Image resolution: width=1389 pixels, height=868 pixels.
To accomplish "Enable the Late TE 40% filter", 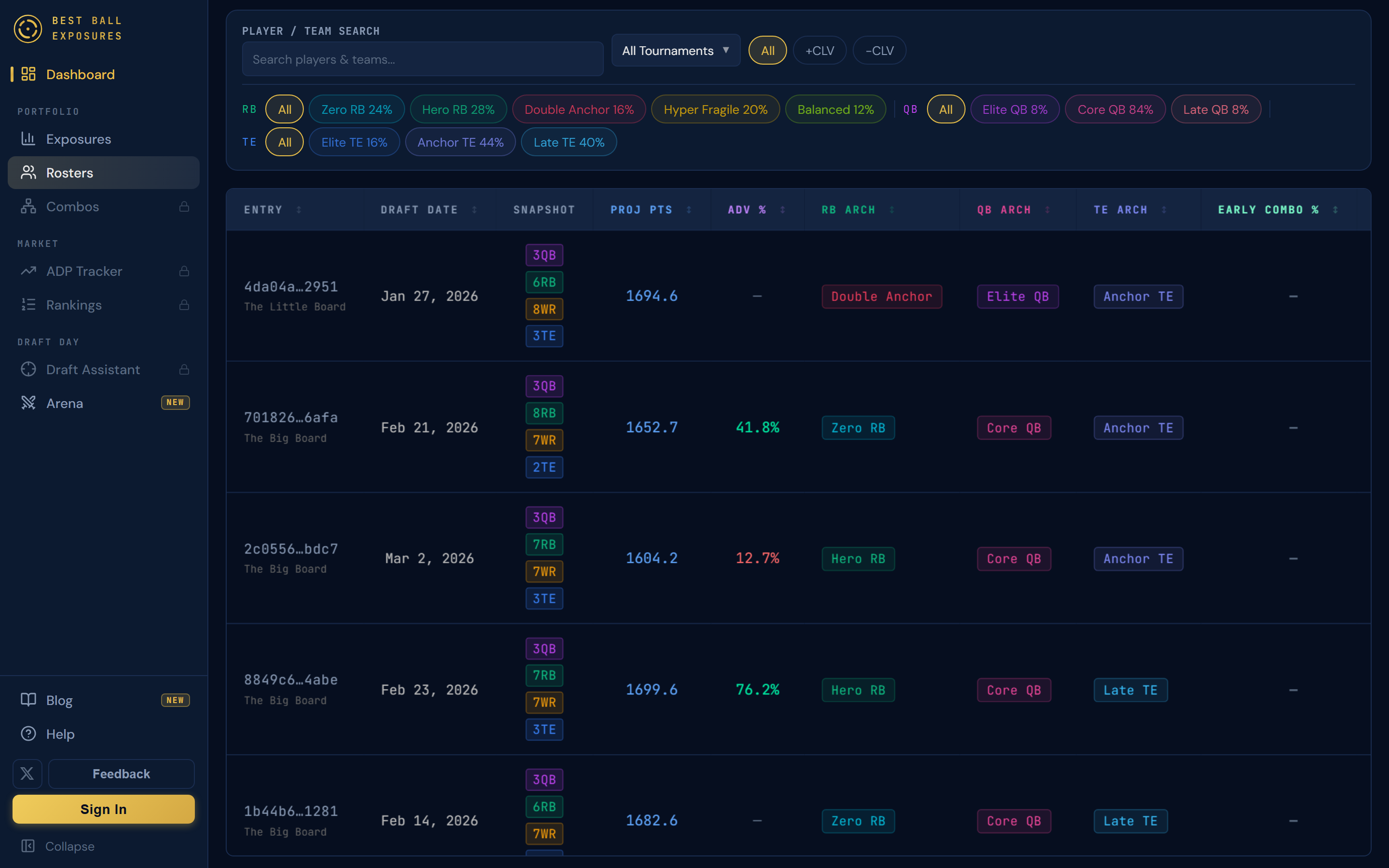I will 569,142.
